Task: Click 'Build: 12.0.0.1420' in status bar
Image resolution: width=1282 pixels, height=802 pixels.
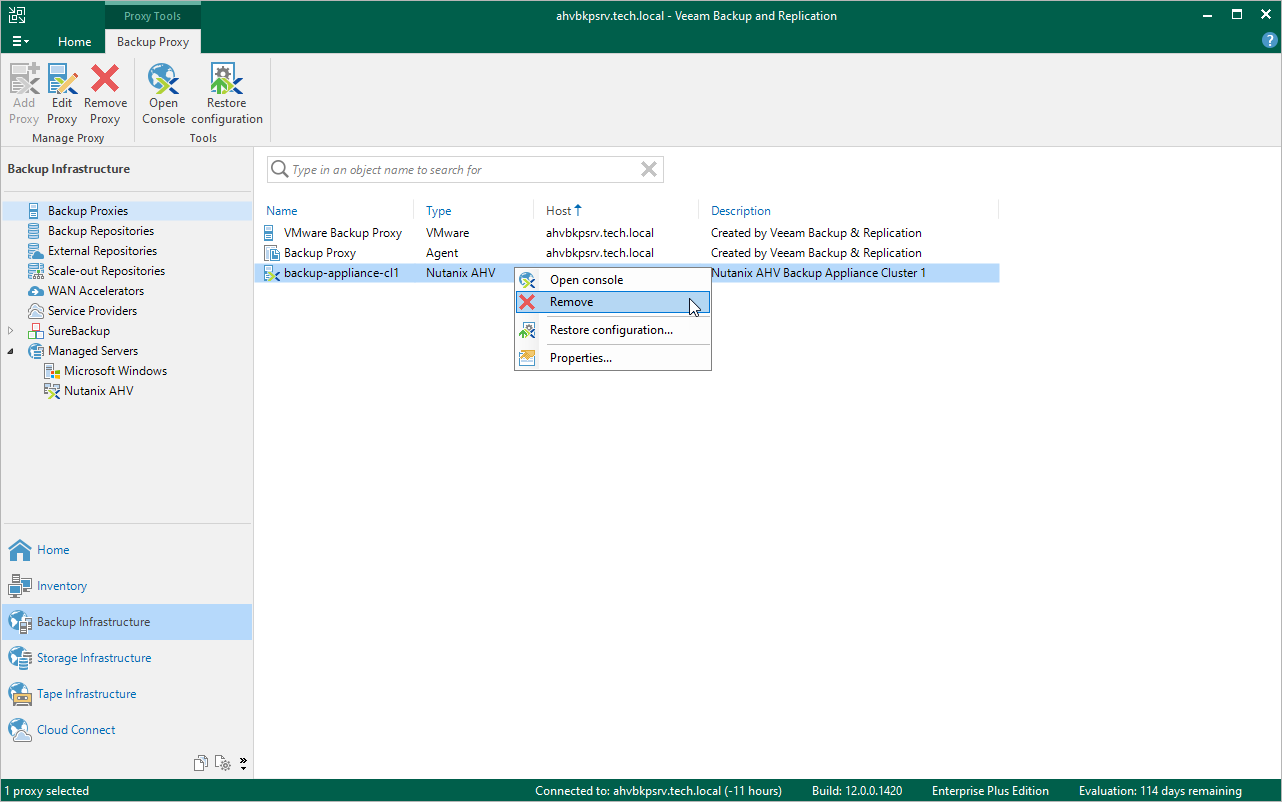Action: click(x=857, y=791)
